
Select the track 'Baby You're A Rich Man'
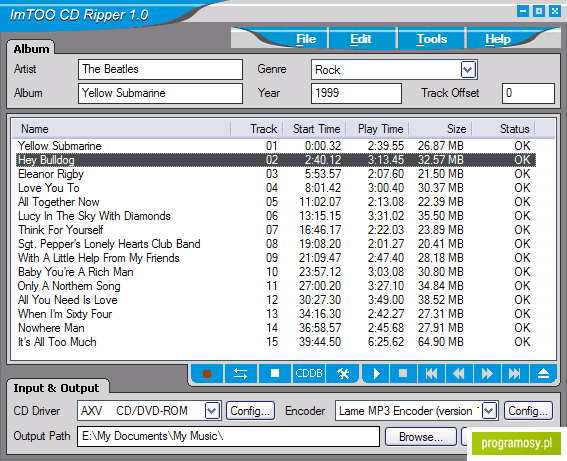coord(276,272)
